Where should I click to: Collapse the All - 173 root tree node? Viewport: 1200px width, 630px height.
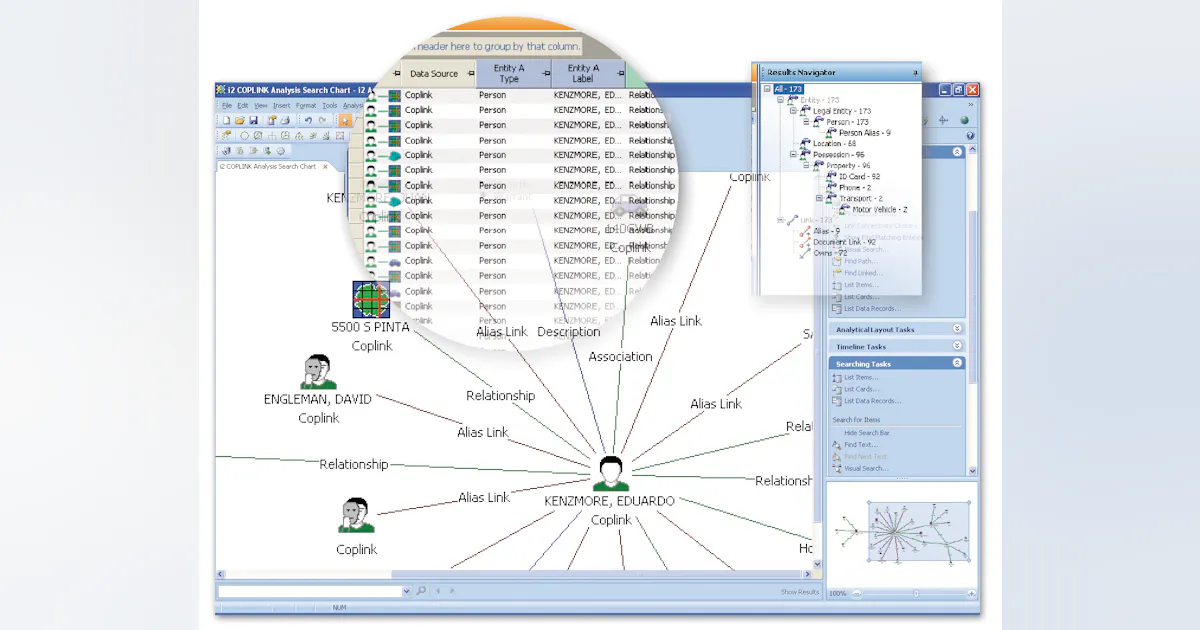coord(768,89)
